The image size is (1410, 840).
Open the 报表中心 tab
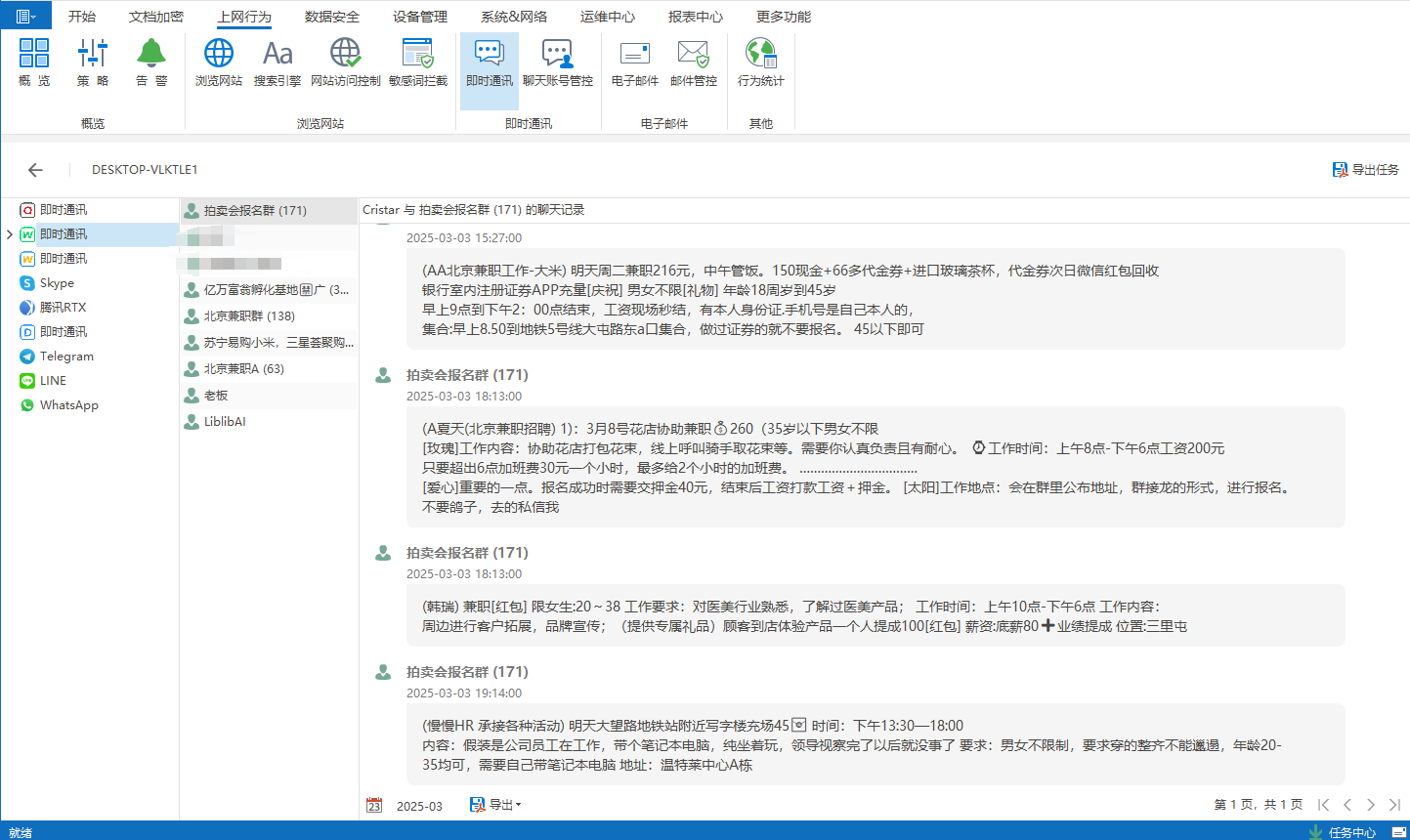click(x=695, y=17)
